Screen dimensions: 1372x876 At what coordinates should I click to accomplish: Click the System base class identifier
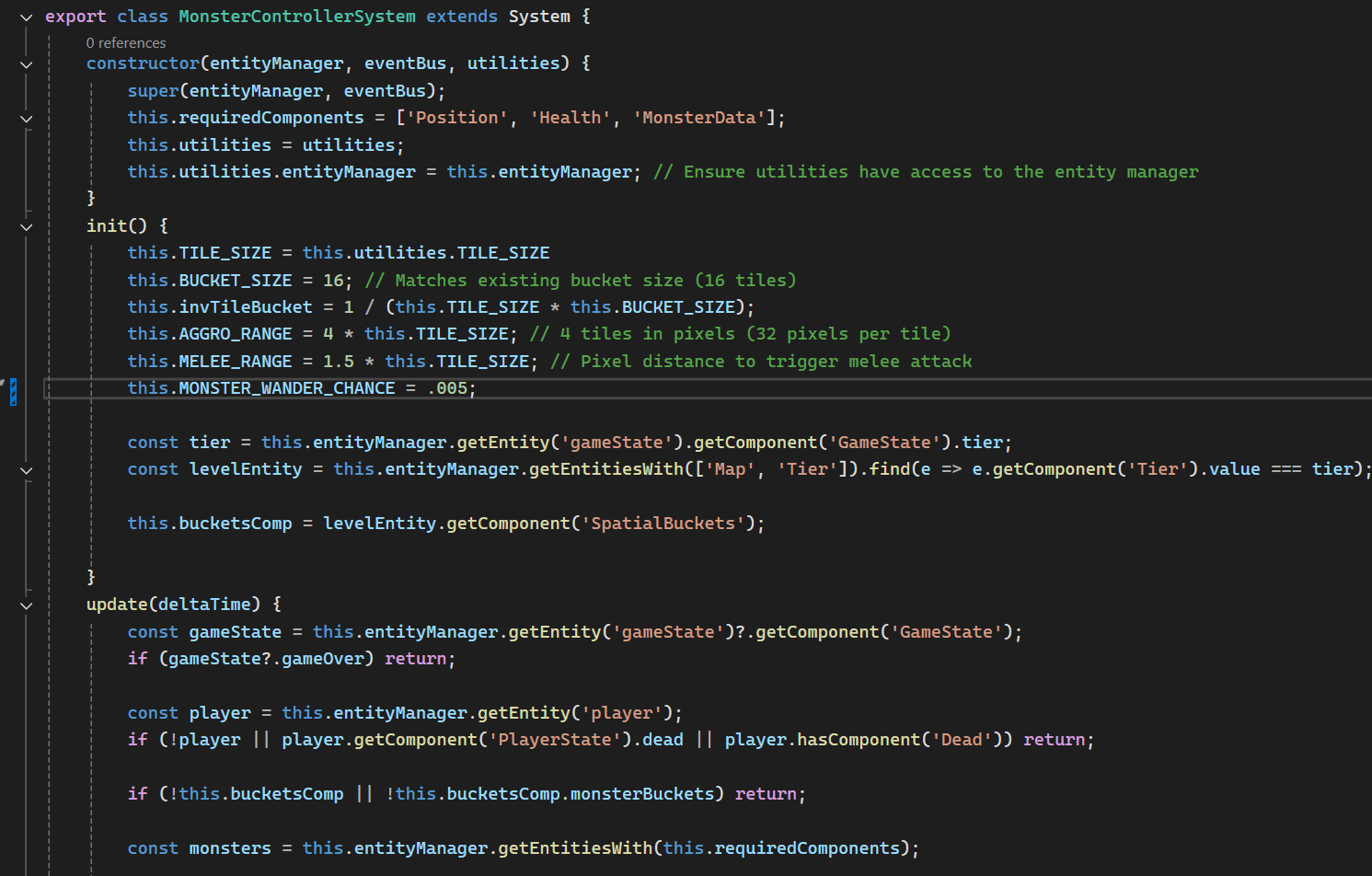[x=539, y=17]
